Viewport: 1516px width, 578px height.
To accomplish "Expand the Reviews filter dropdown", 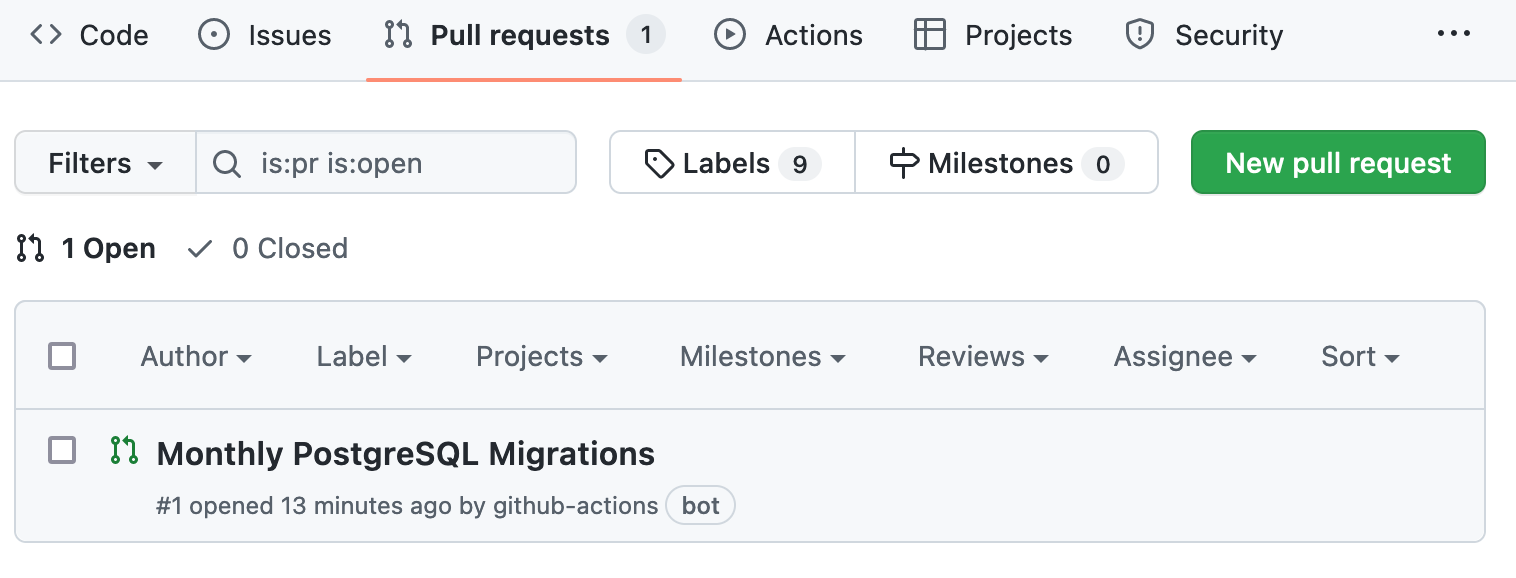I will click(983, 356).
